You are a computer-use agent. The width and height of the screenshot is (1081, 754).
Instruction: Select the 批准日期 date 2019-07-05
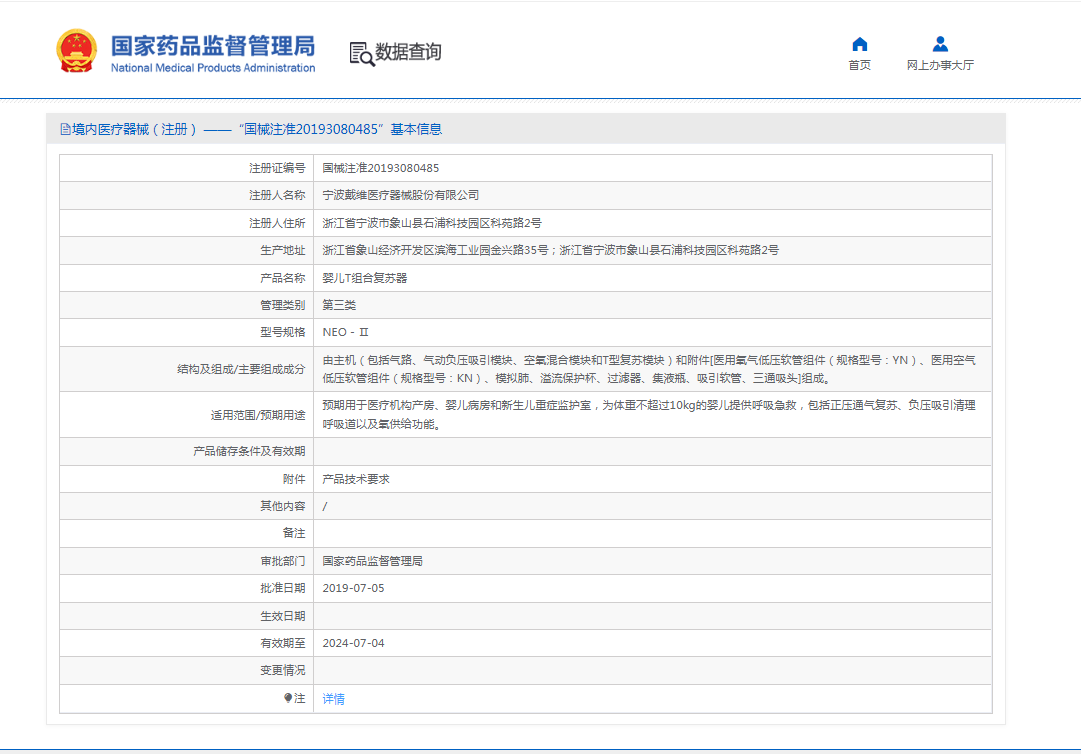pyautogui.click(x=356, y=588)
